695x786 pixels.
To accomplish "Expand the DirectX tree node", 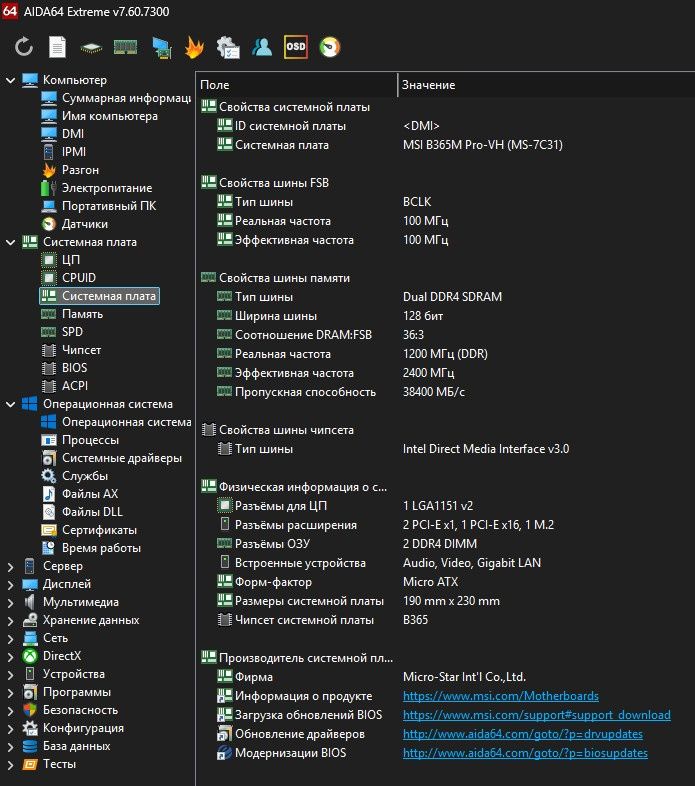I will 11,657.
